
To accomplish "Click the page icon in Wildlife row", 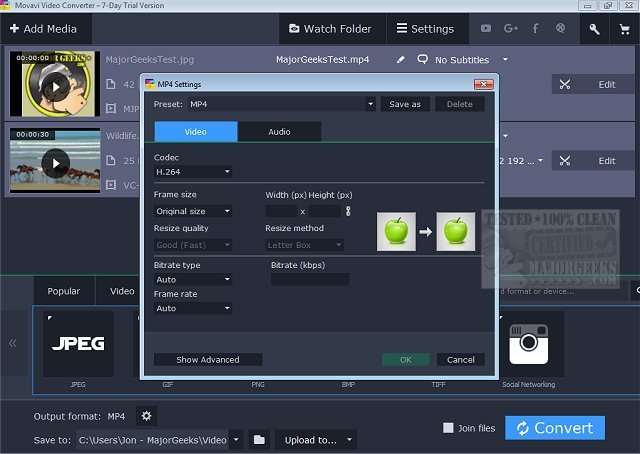I will coord(111,160).
